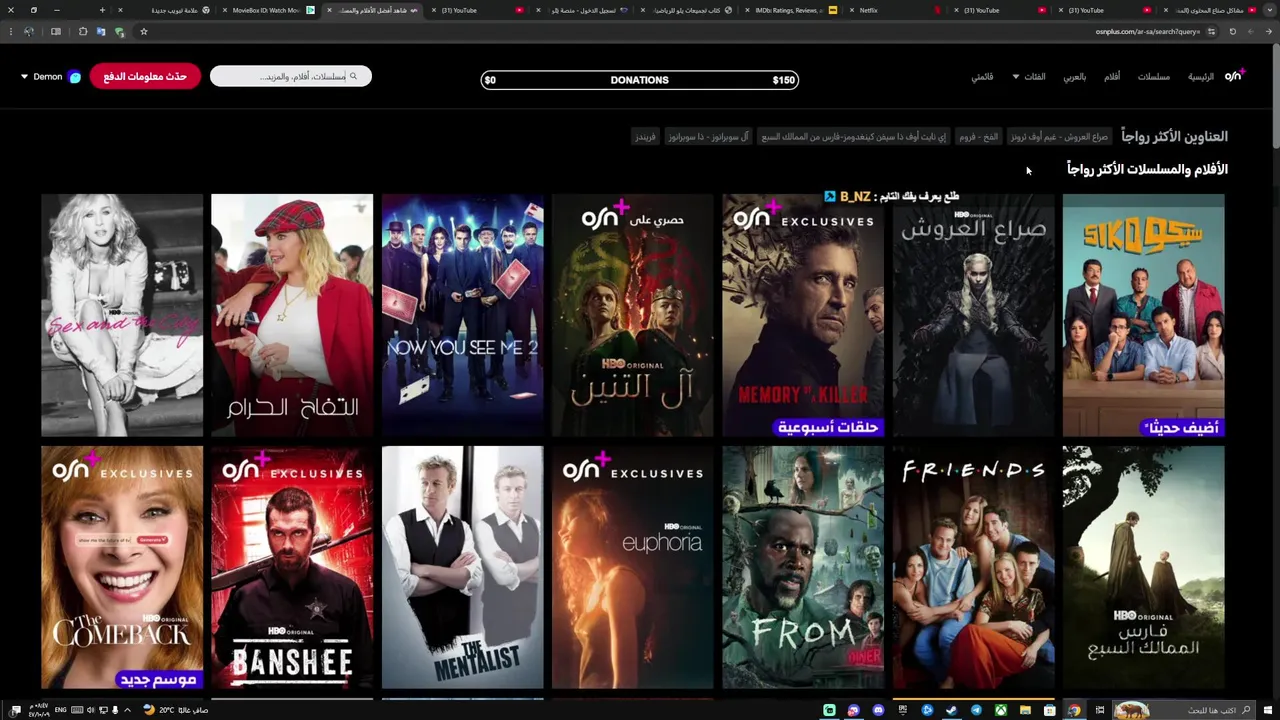The image size is (1280, 720).
Task: Open Chrome icon in the taskbar
Action: 1074,710
